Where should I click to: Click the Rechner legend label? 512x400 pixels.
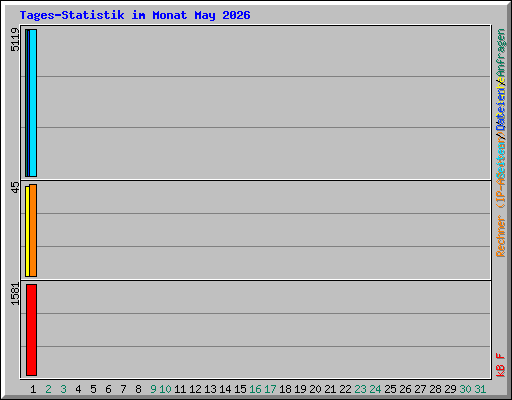500,236
